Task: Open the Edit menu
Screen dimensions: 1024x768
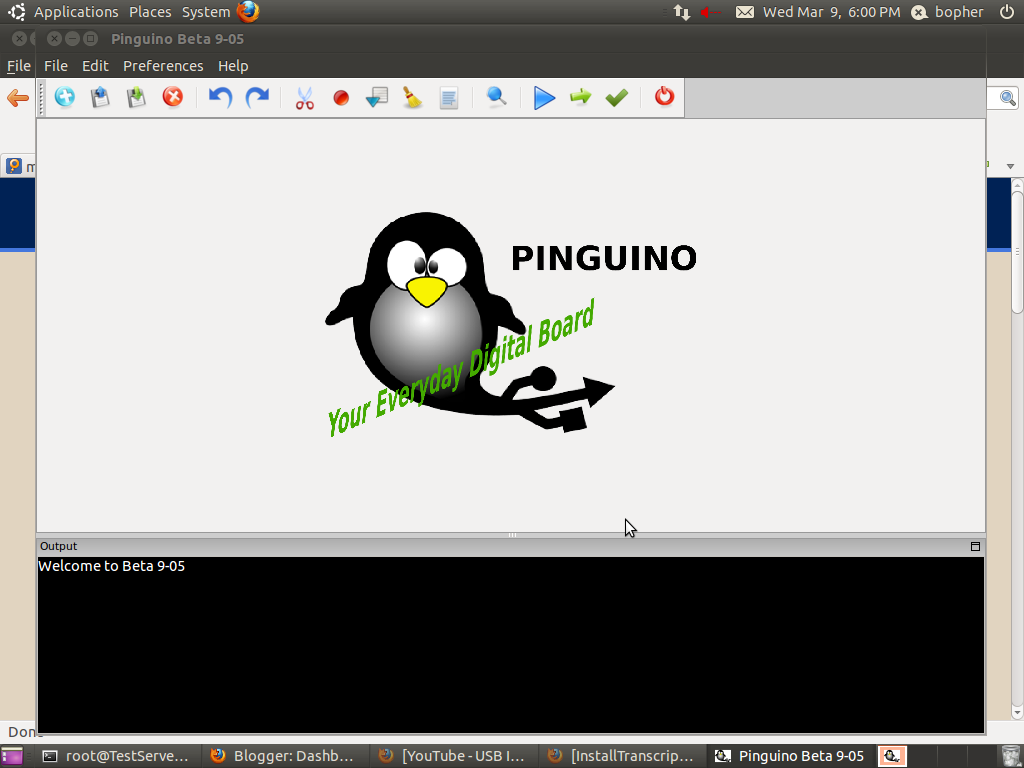Action: coord(95,66)
